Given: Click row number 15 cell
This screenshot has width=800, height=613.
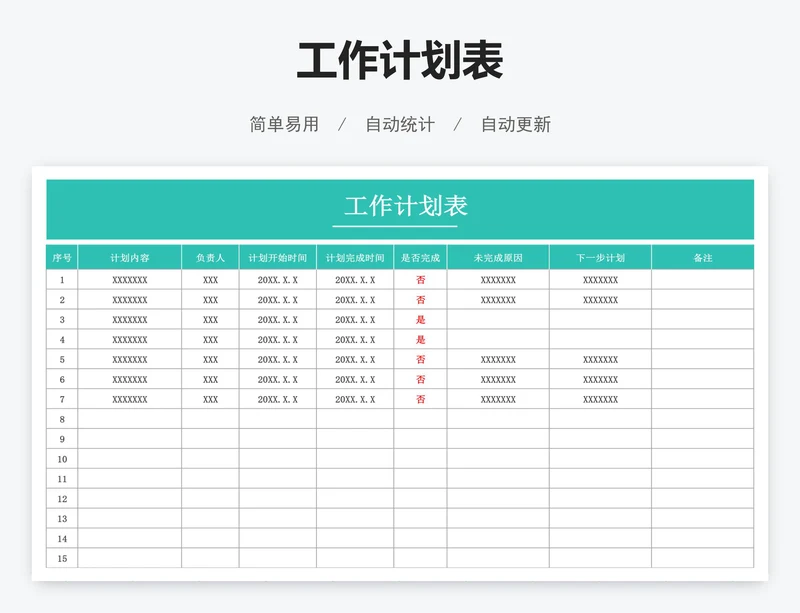Looking at the screenshot, I should 62,558.
